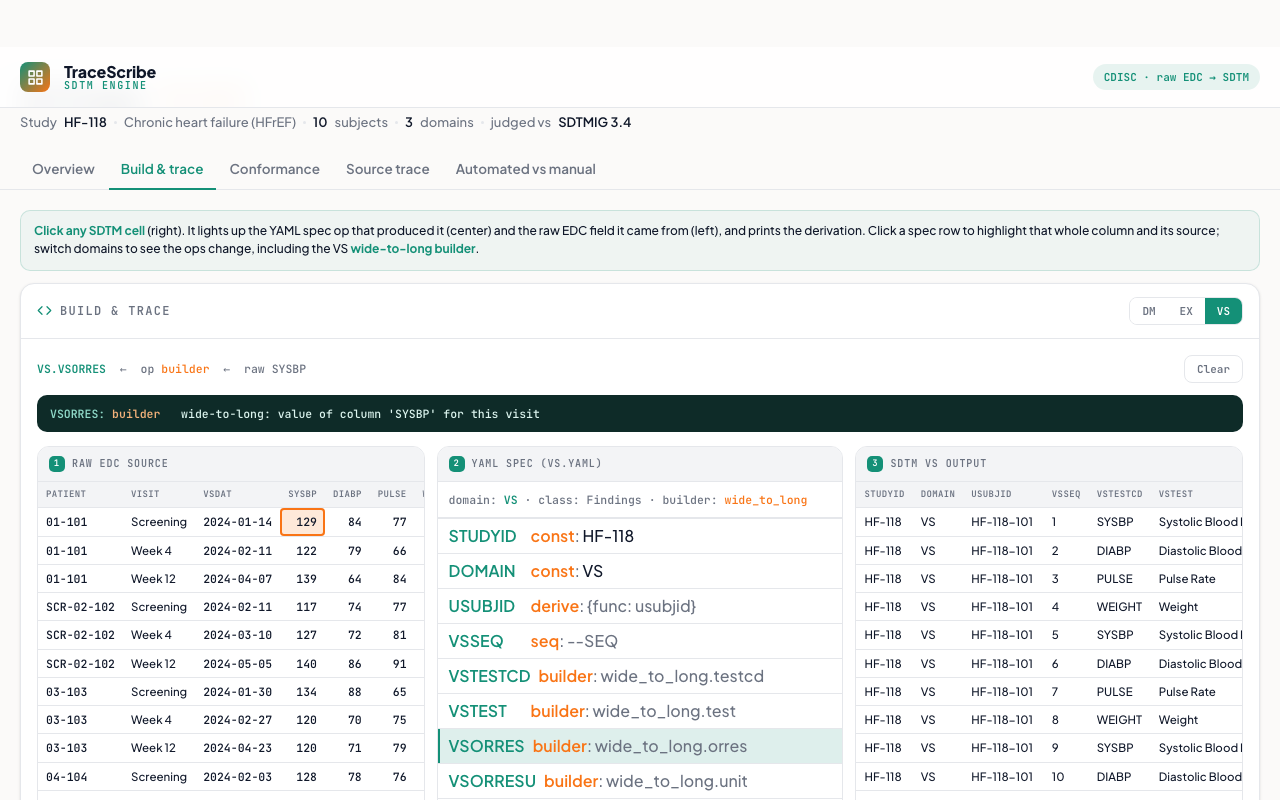Viewport: 1280px width, 800px height.
Task: Click VSDAT cell 2024-01-30
Action: click(x=237, y=691)
